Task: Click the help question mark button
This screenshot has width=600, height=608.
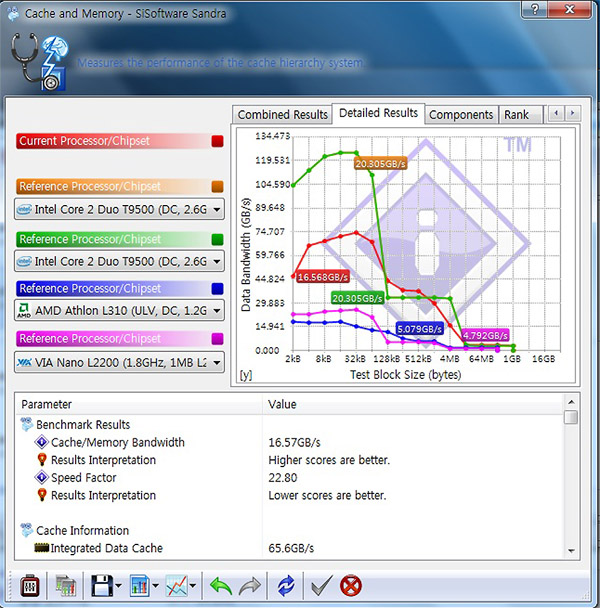Action: click(534, 9)
